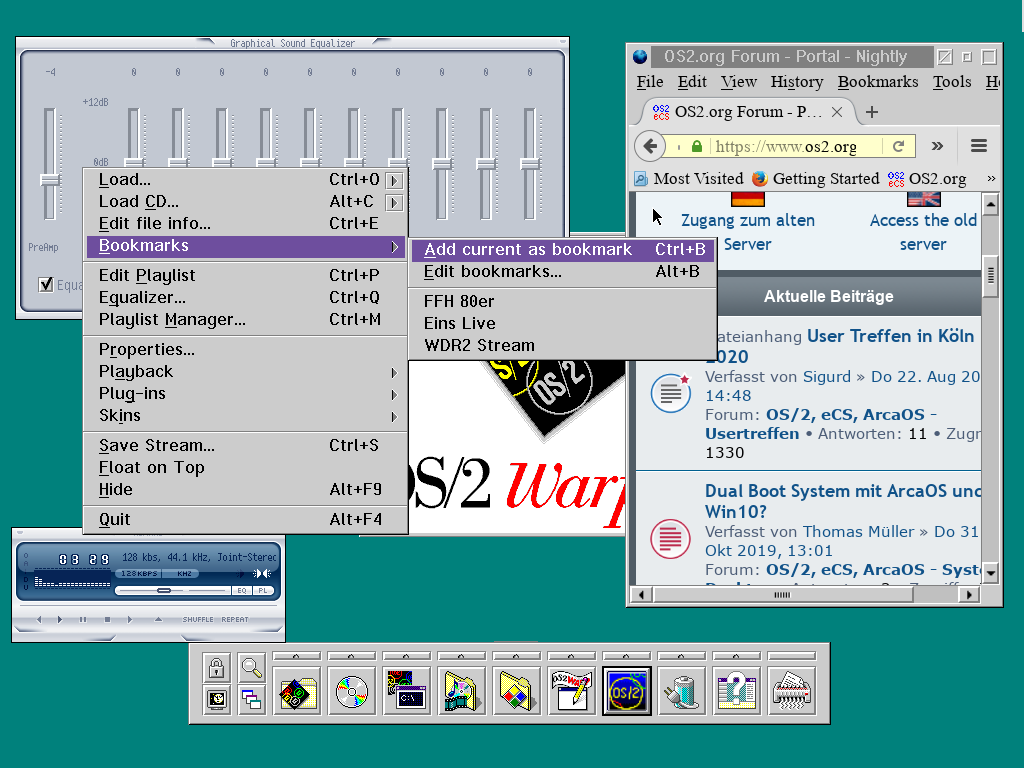Open the browser Tools menu
Viewport: 1024px width, 768px height.
[x=952, y=82]
